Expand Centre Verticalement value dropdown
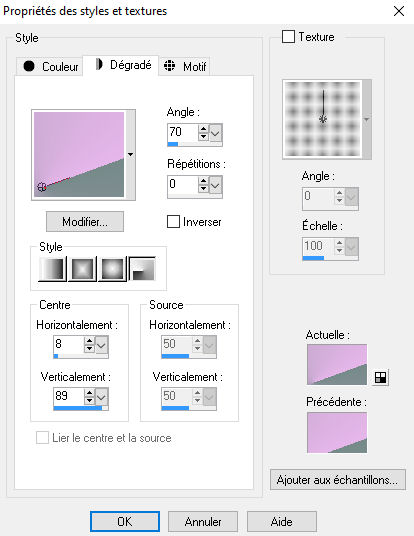This screenshot has height=536, width=414. pos(101,397)
